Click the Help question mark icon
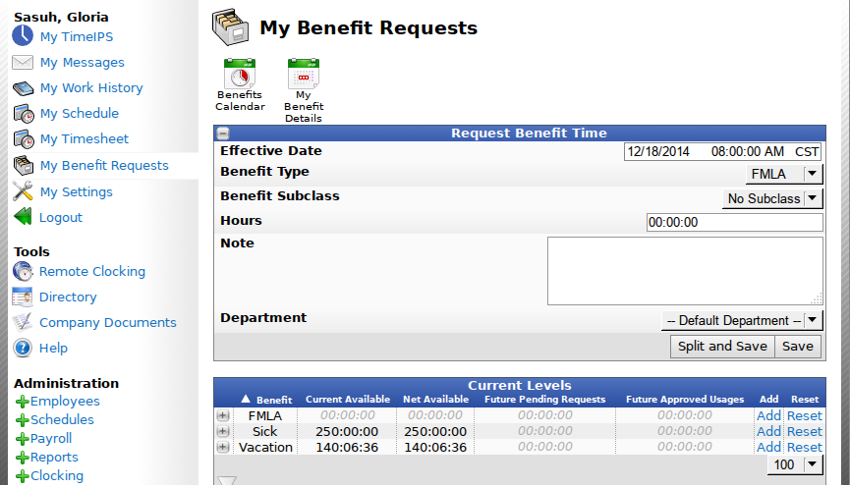Screen dimensions: 850x485 [22, 348]
